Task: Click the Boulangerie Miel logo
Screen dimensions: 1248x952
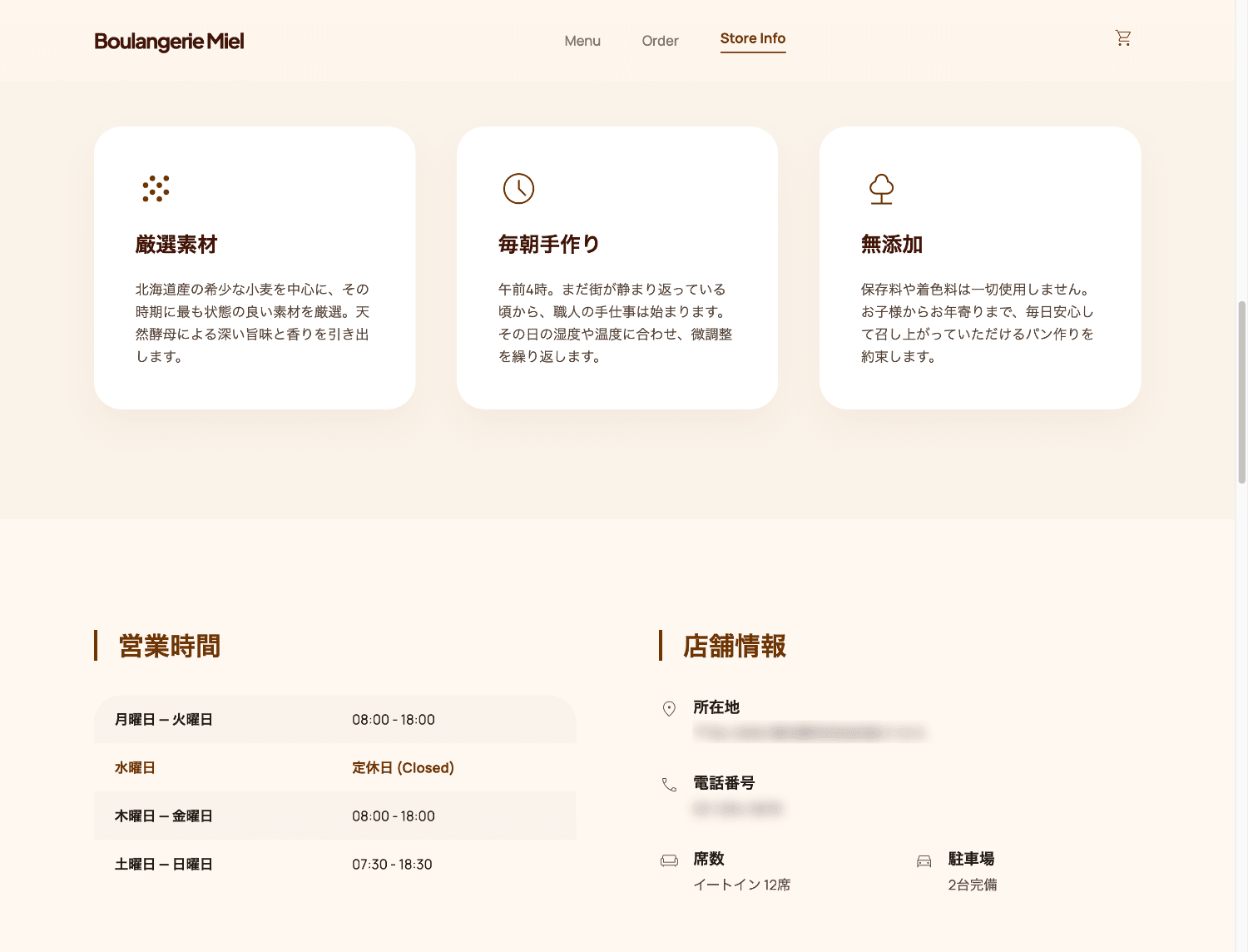Action: [x=168, y=41]
